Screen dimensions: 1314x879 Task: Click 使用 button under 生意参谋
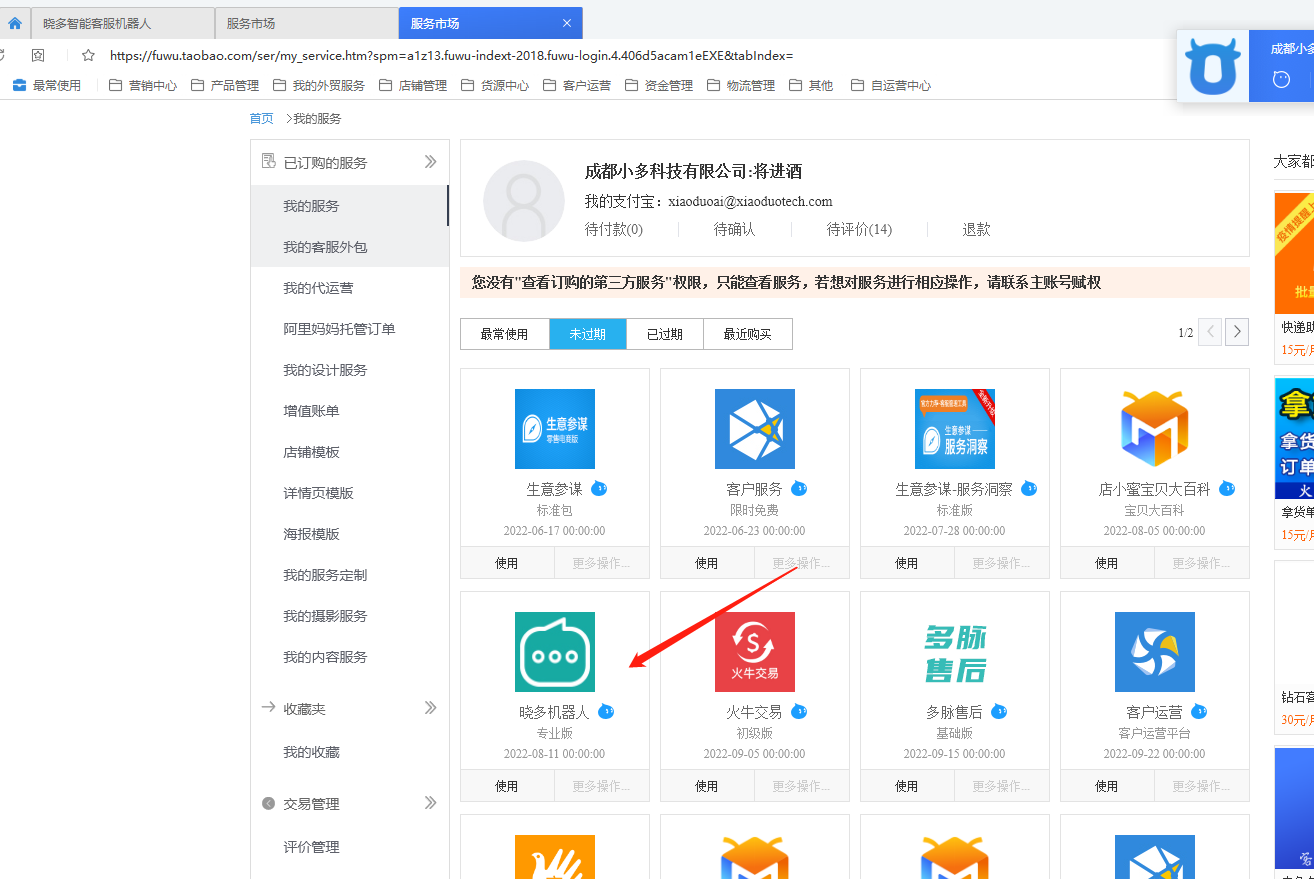point(507,563)
